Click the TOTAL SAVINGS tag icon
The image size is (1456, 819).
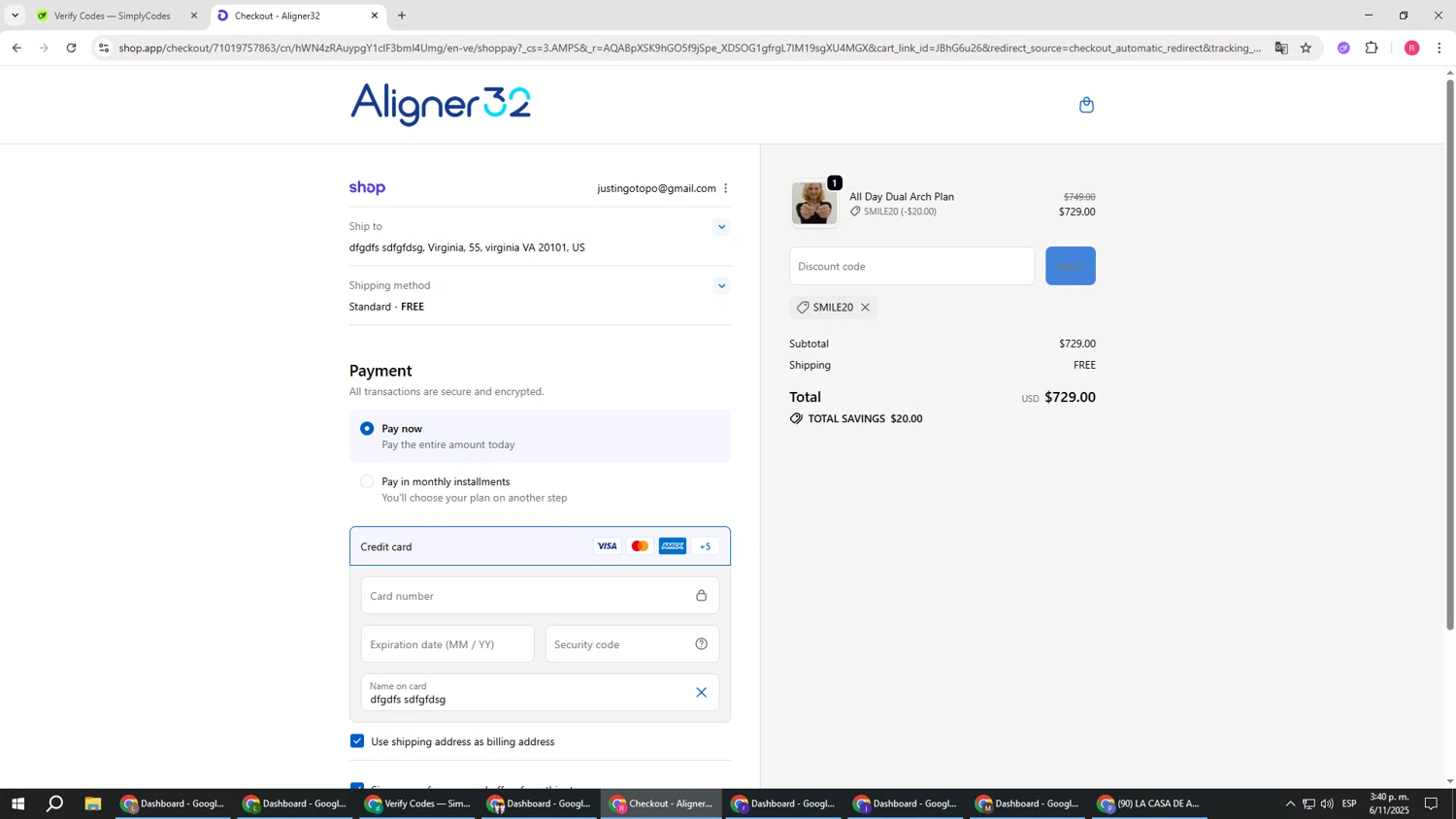(796, 419)
